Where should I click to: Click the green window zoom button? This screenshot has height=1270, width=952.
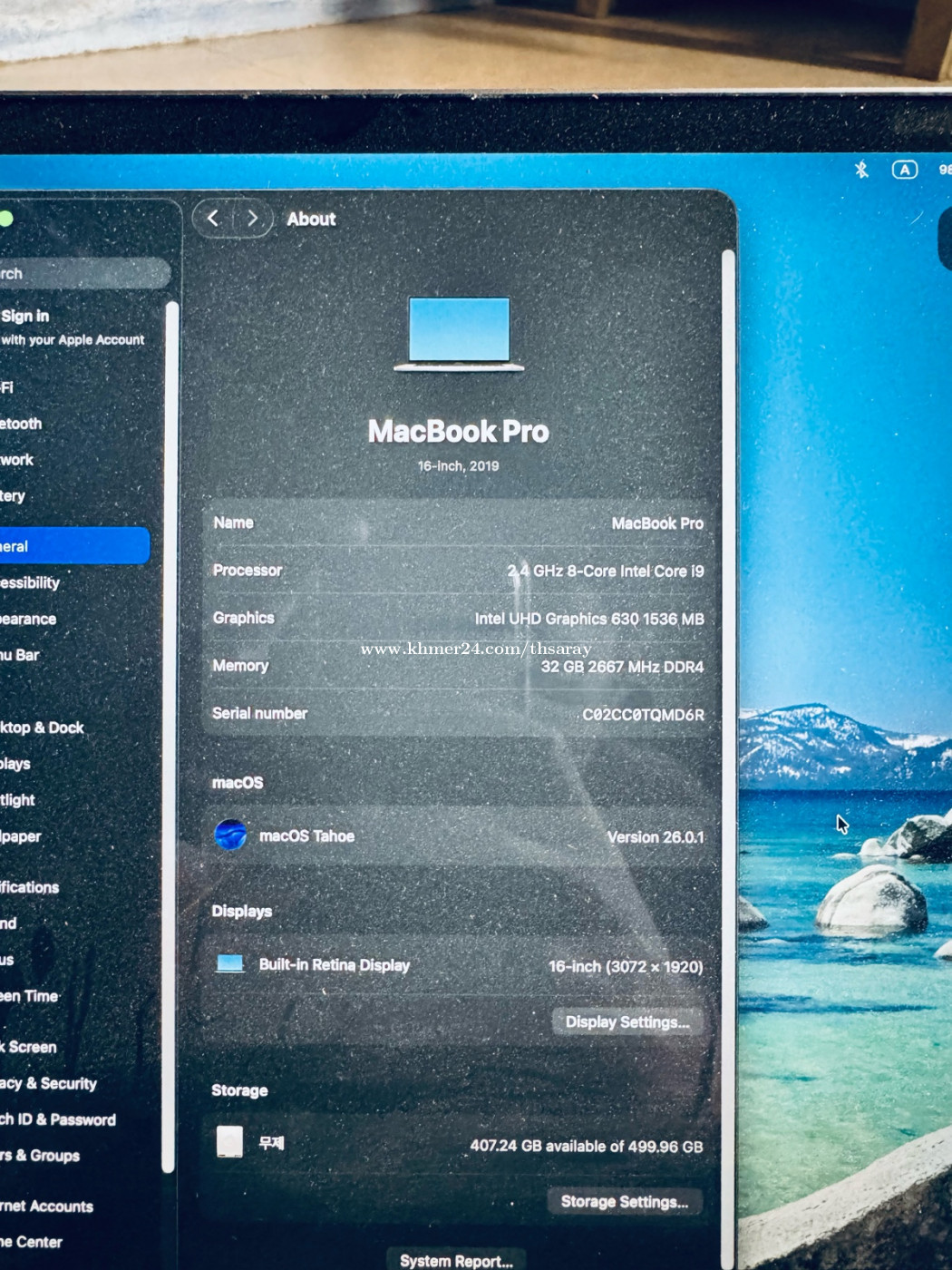[5, 219]
